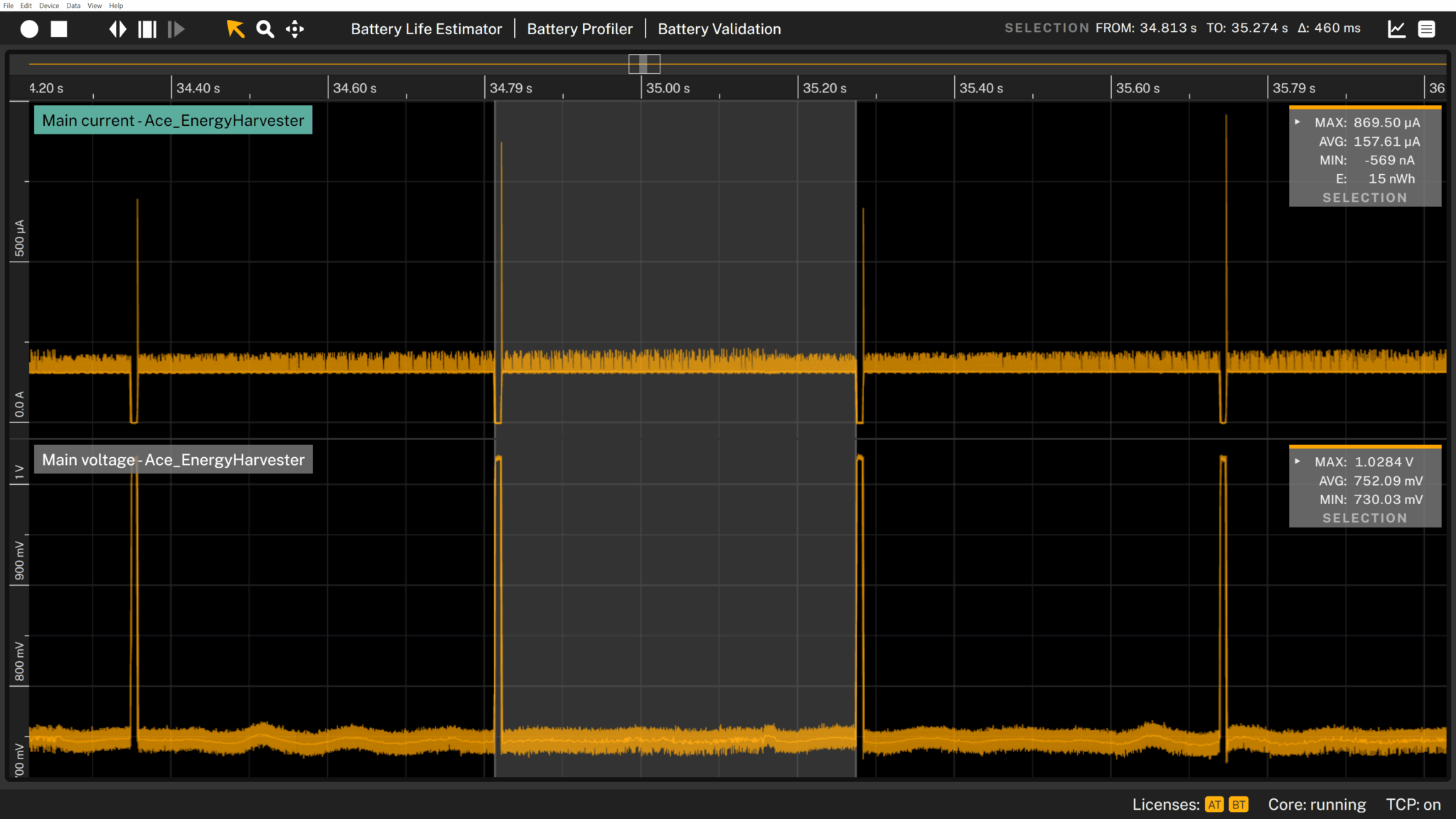Click the horizontal fit-view arrows icon
Image resolution: width=1456 pixels, height=819 pixels.
point(118,29)
